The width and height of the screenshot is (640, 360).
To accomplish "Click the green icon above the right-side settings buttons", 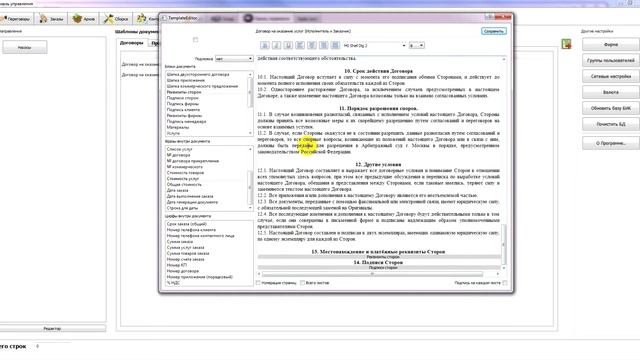I will [x=566, y=44].
